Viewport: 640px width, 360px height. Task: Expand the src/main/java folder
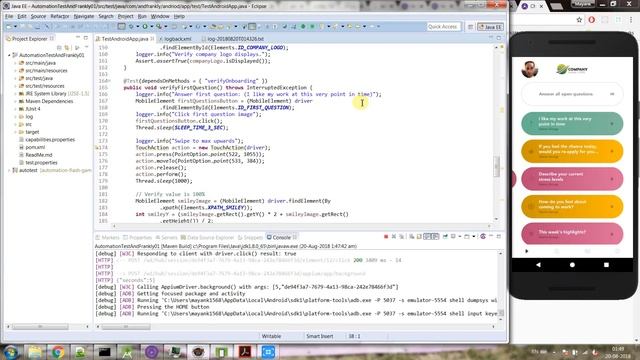[x=16, y=63]
